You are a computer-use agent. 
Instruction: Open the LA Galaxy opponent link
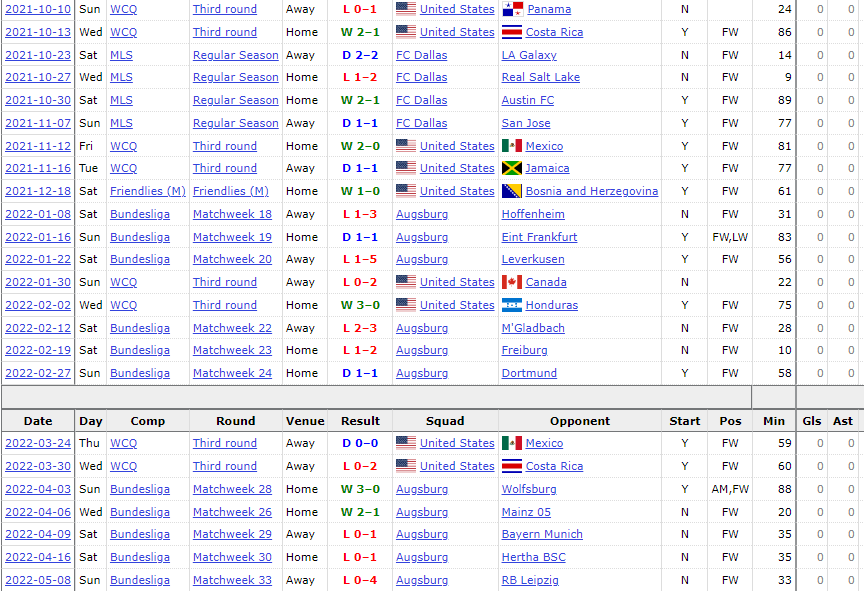point(529,55)
